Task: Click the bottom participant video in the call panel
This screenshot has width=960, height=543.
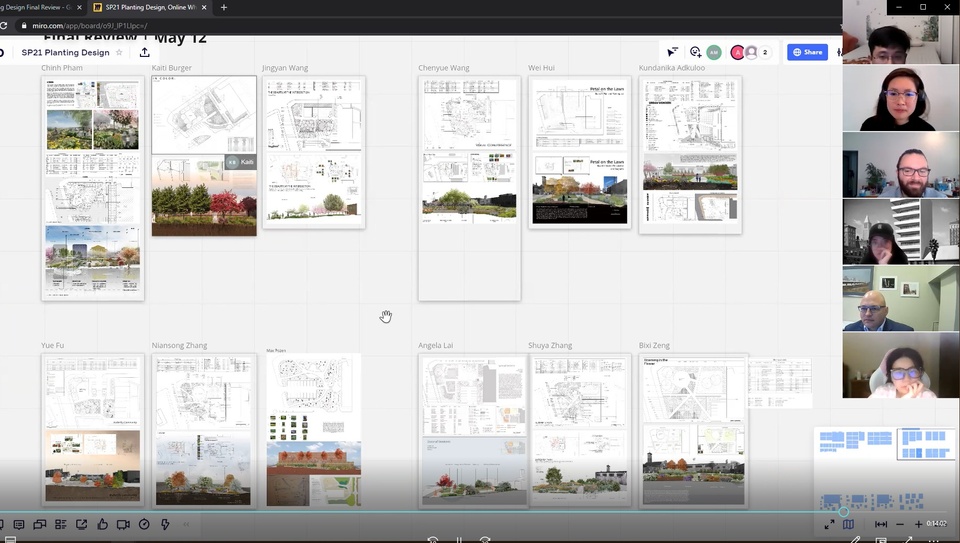Action: click(x=901, y=365)
